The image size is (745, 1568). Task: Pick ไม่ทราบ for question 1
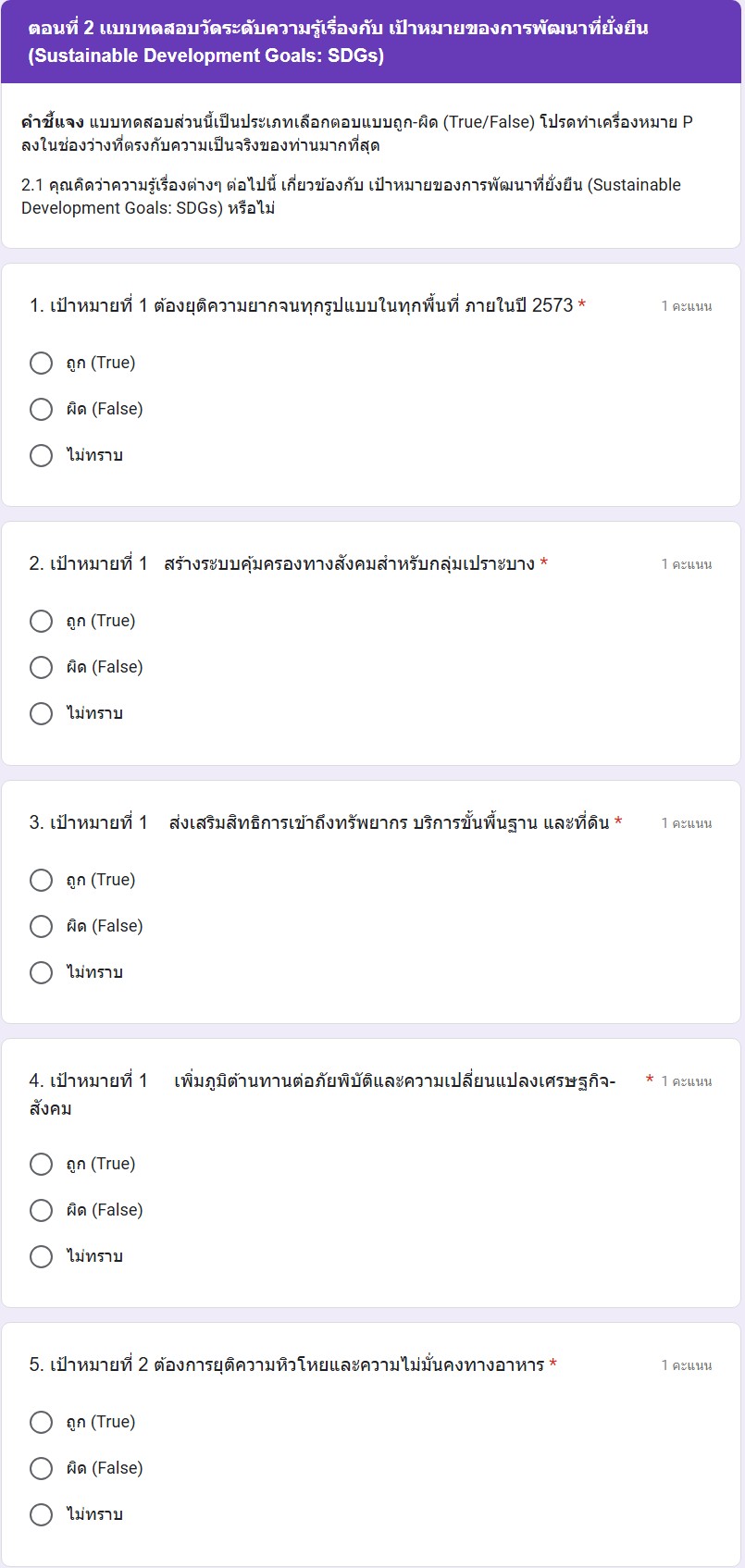(x=41, y=455)
